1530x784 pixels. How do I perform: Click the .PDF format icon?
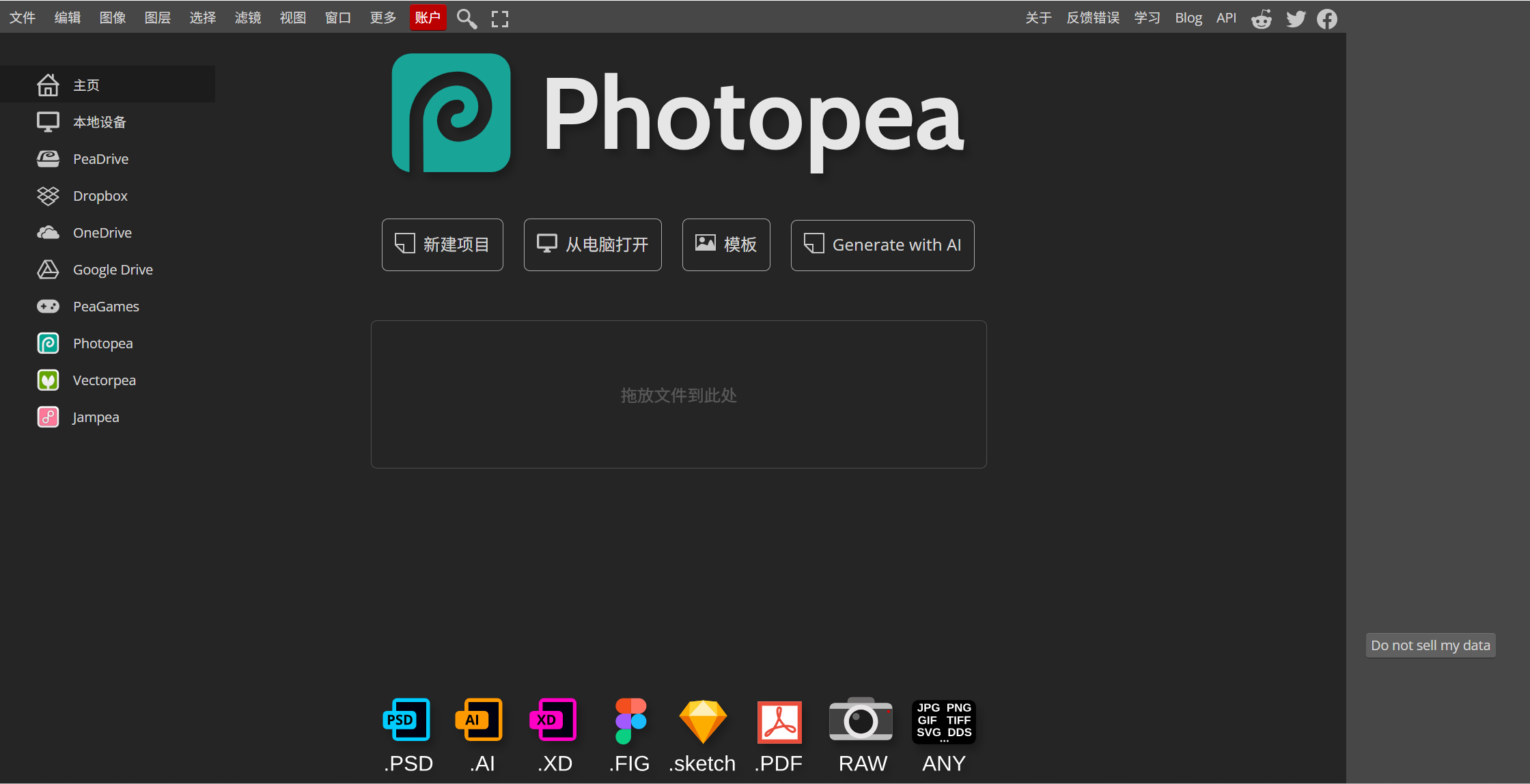pos(779,722)
